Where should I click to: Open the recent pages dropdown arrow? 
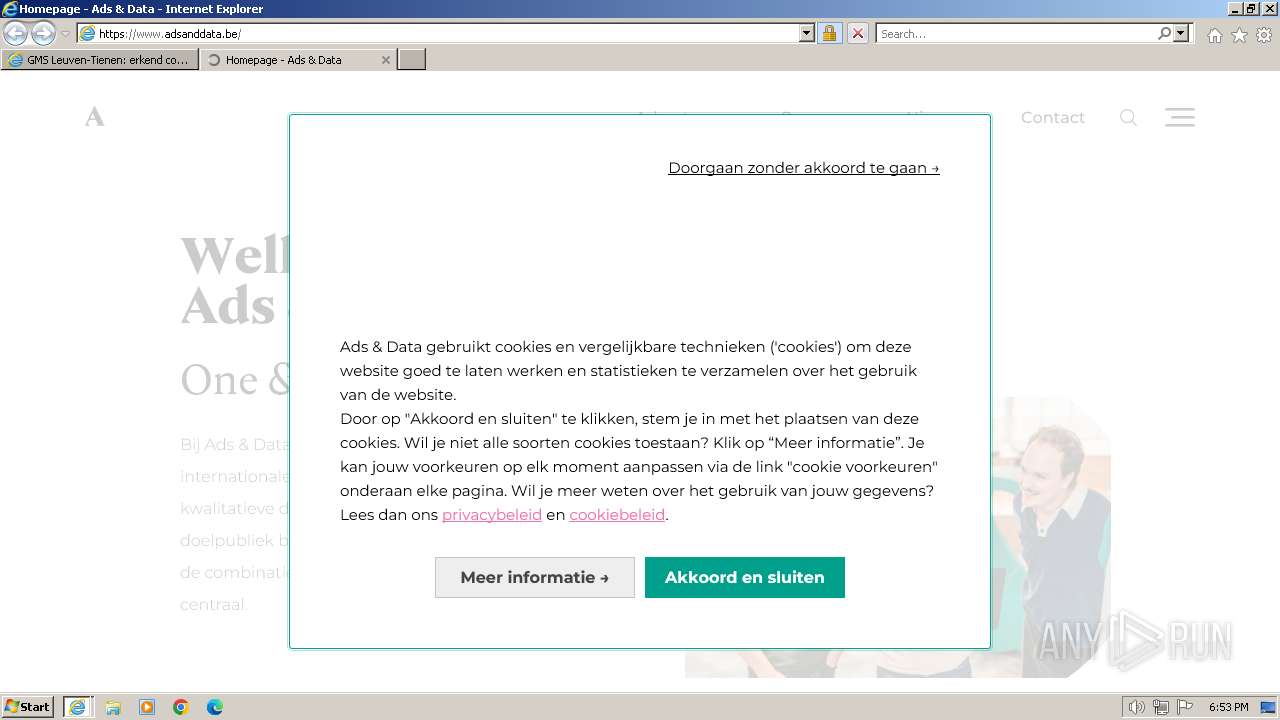(x=65, y=34)
